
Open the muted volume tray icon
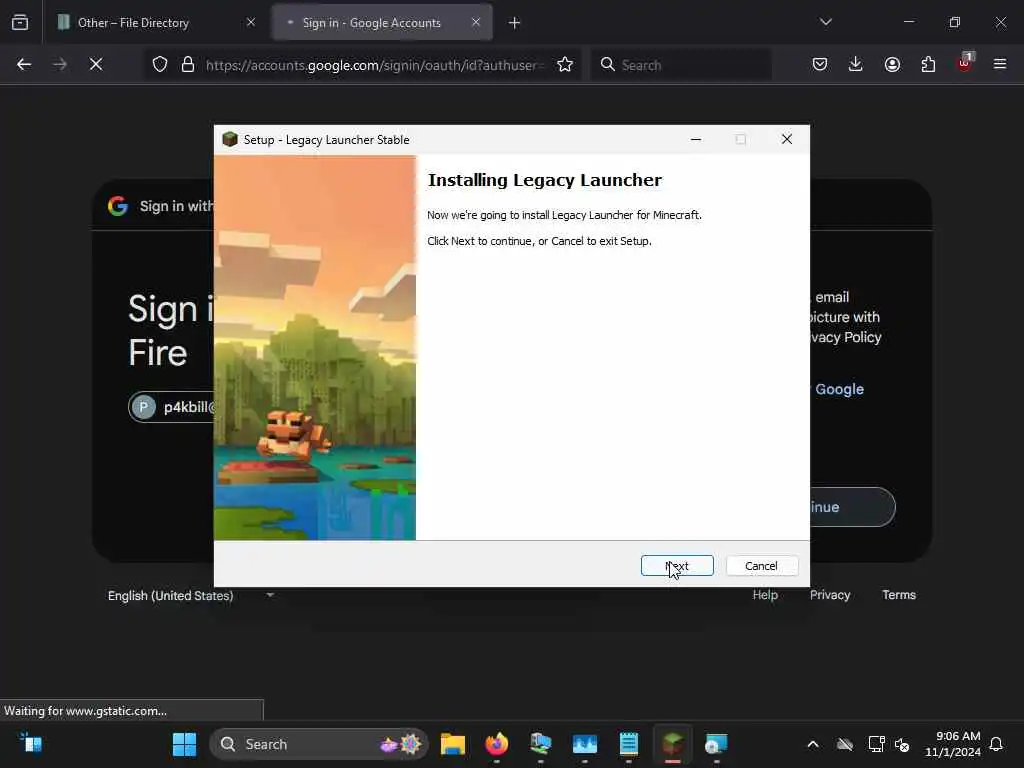902,744
